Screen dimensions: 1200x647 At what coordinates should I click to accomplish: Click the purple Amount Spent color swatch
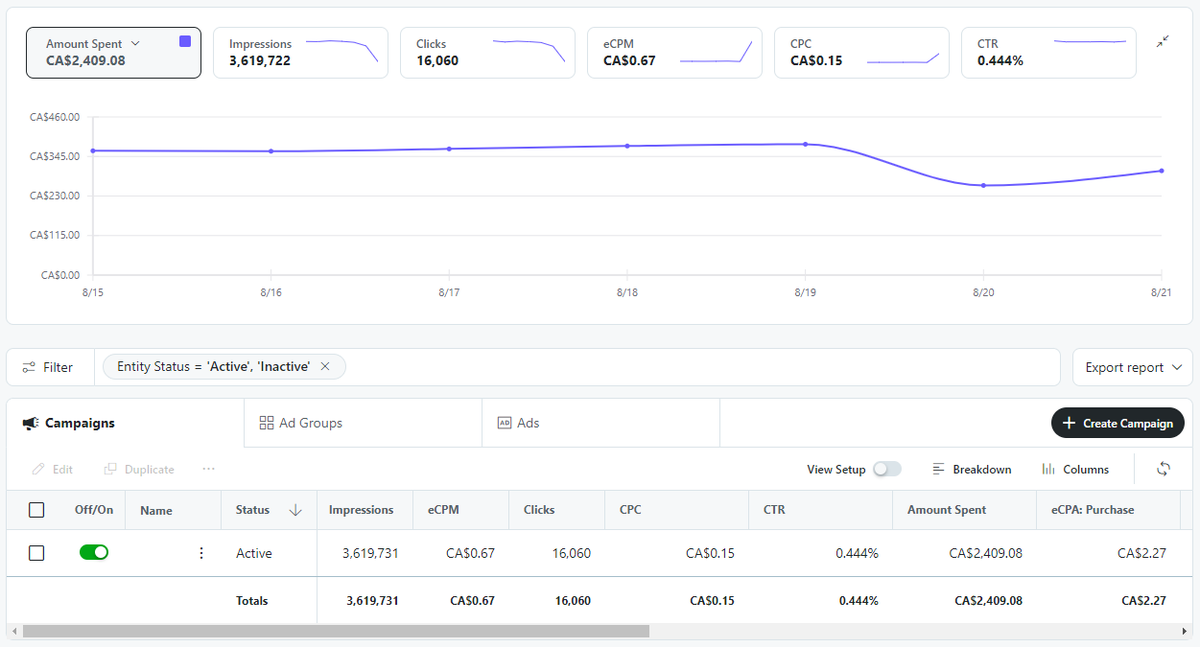tap(185, 42)
